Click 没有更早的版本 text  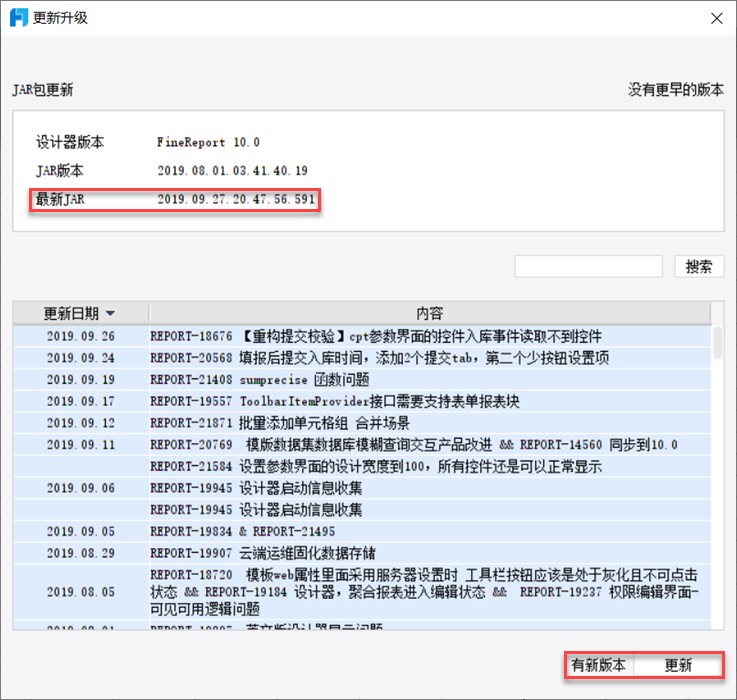pos(675,89)
